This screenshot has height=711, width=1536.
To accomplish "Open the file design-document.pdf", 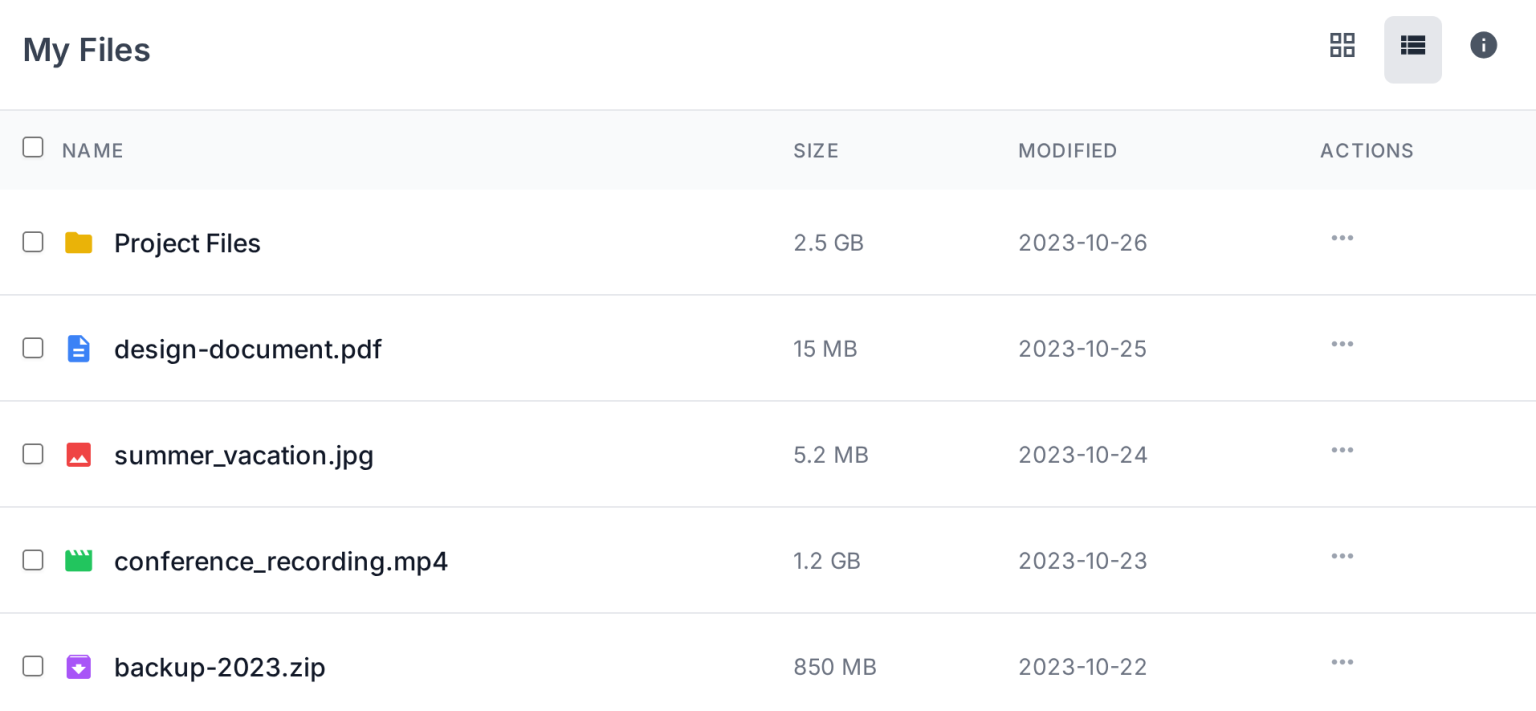I will pyautogui.click(x=247, y=349).
